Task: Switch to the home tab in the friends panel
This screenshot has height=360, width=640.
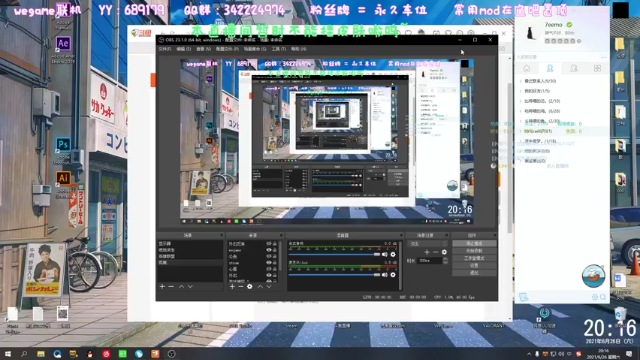Action: [527, 68]
